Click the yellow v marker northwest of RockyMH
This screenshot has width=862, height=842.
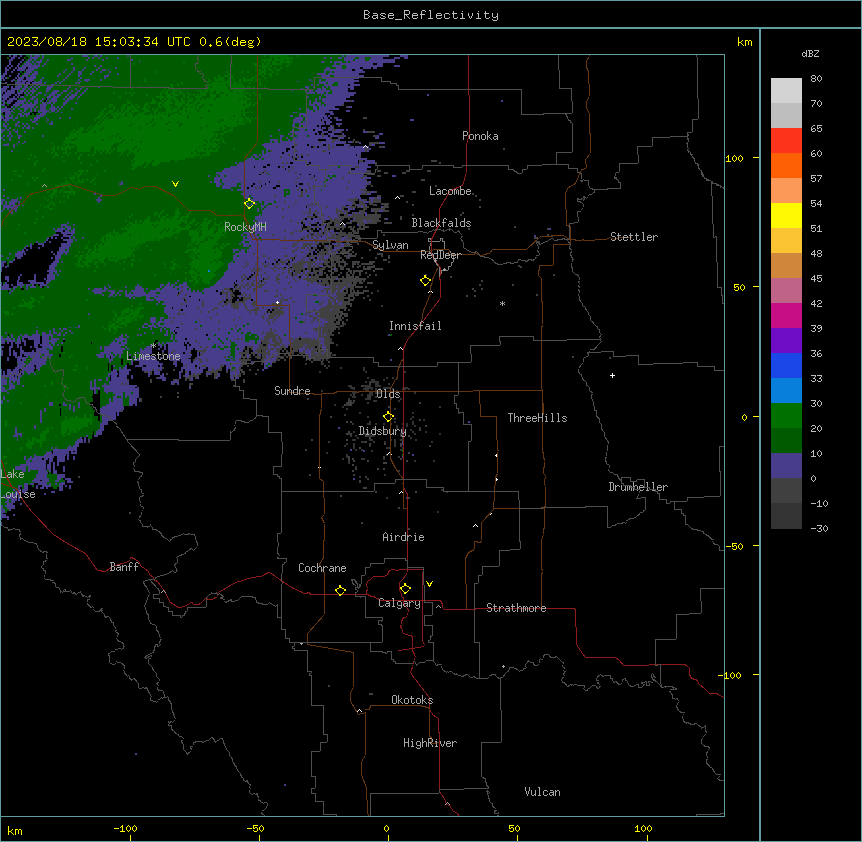point(175,184)
